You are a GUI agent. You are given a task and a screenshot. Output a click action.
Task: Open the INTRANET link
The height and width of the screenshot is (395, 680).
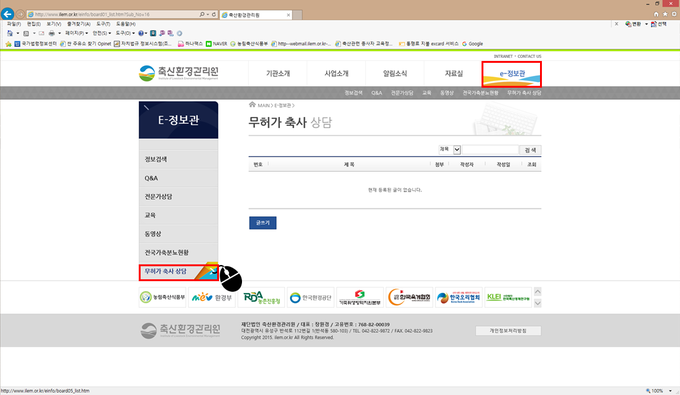coord(503,56)
